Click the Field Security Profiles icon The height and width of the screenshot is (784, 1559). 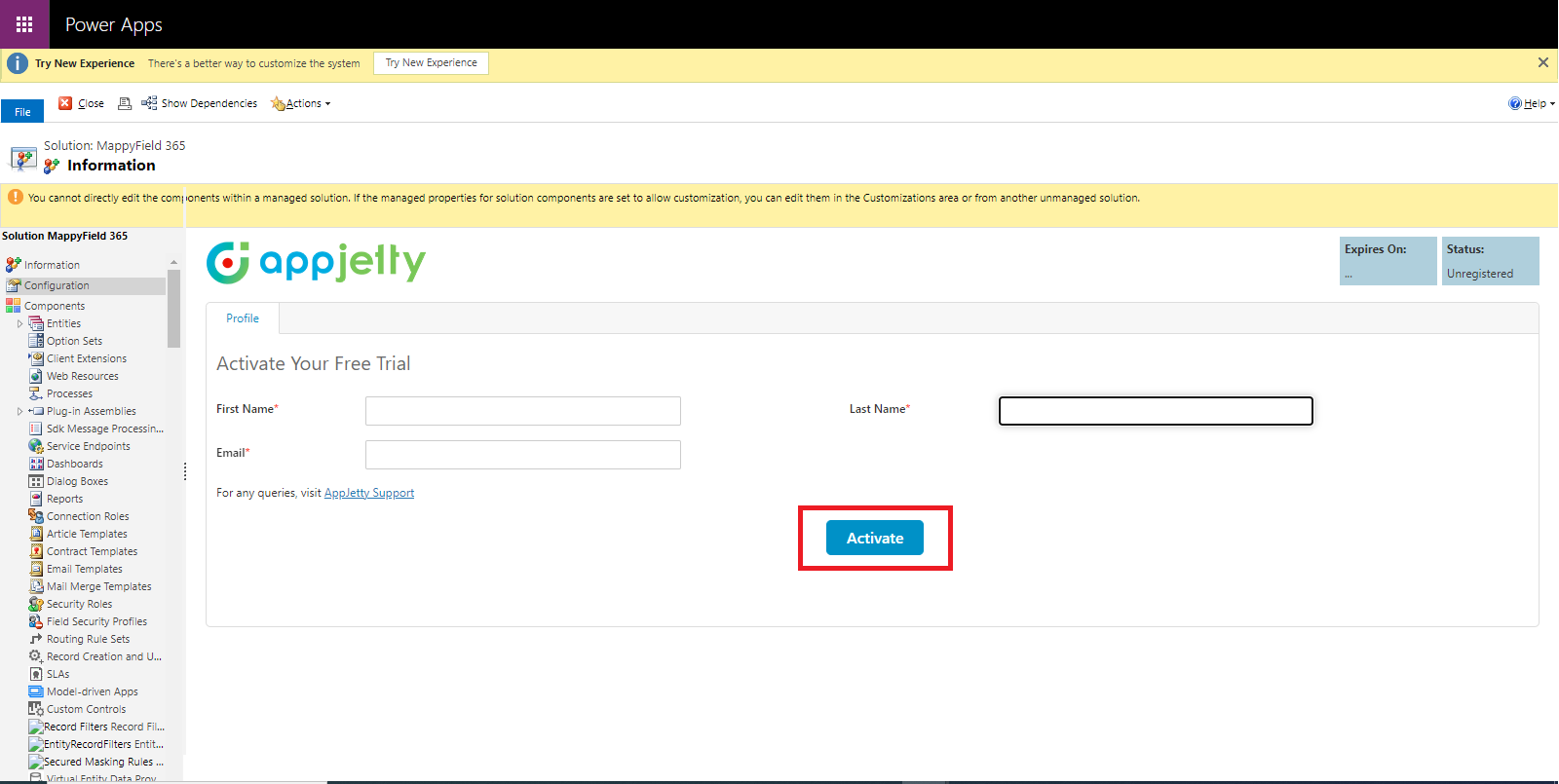click(36, 621)
